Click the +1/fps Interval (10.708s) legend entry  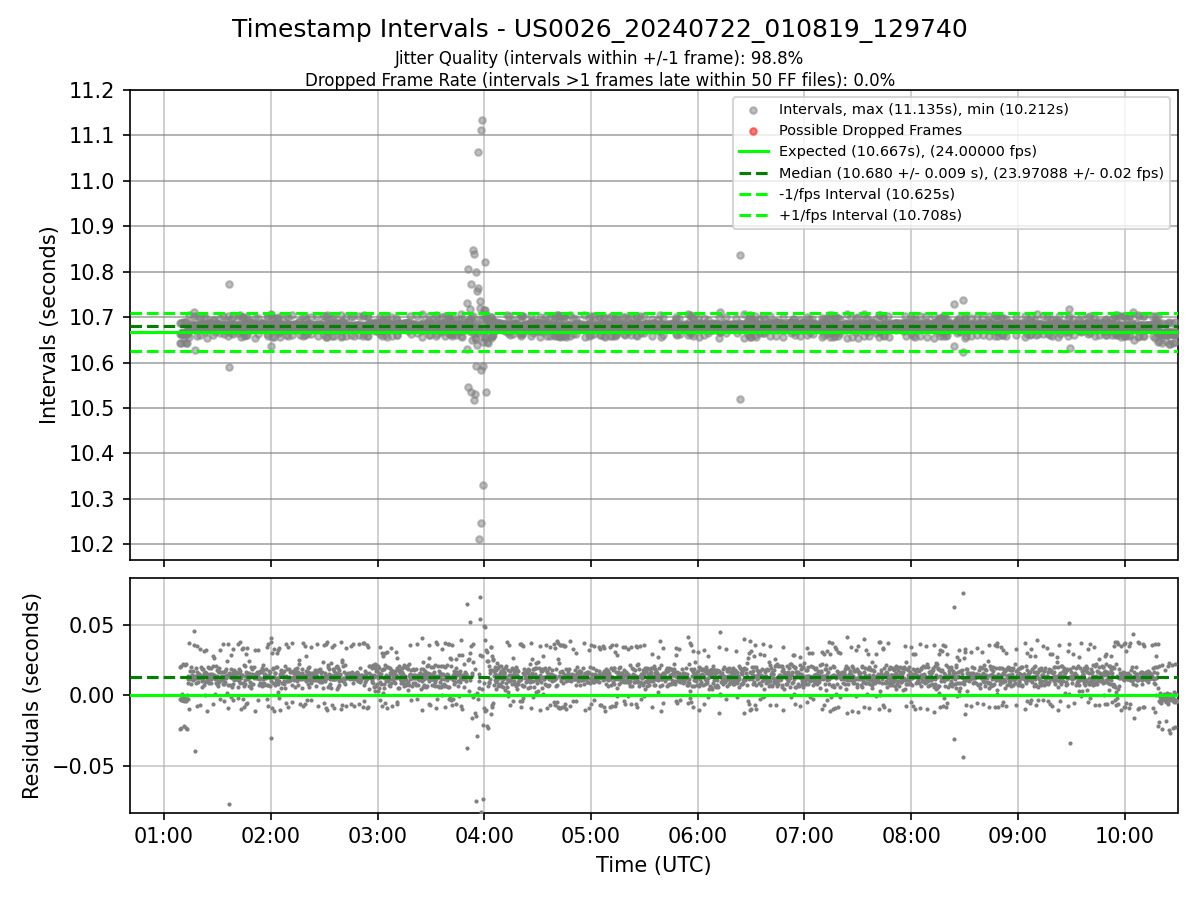pos(870,215)
